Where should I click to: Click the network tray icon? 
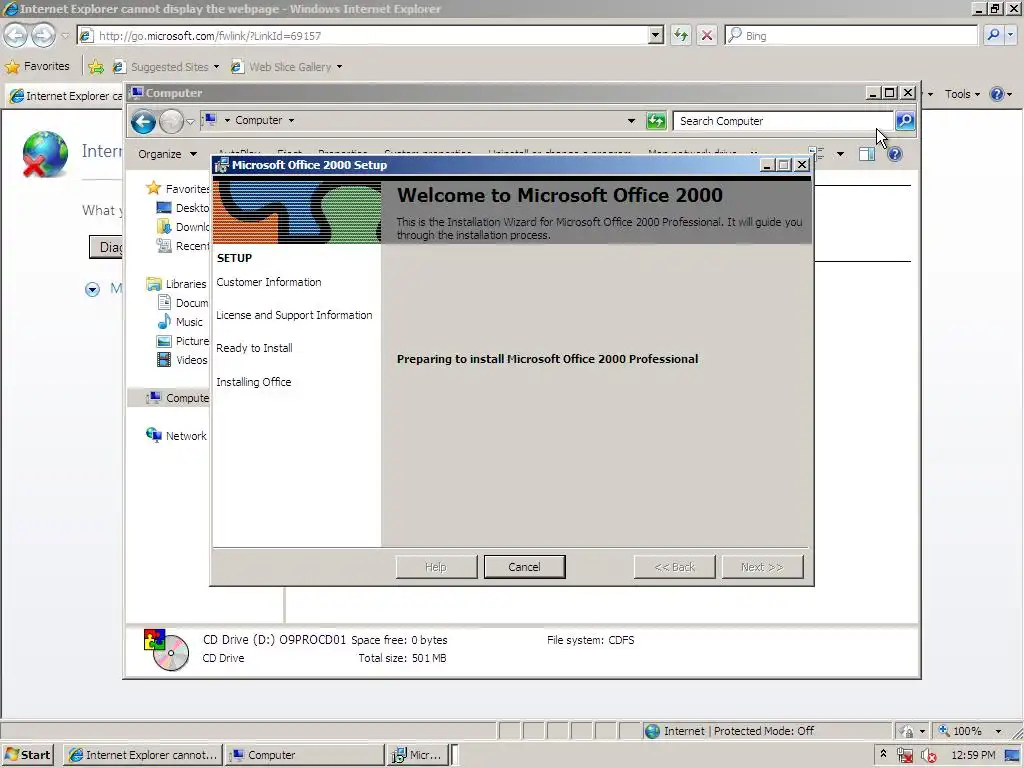click(904, 755)
